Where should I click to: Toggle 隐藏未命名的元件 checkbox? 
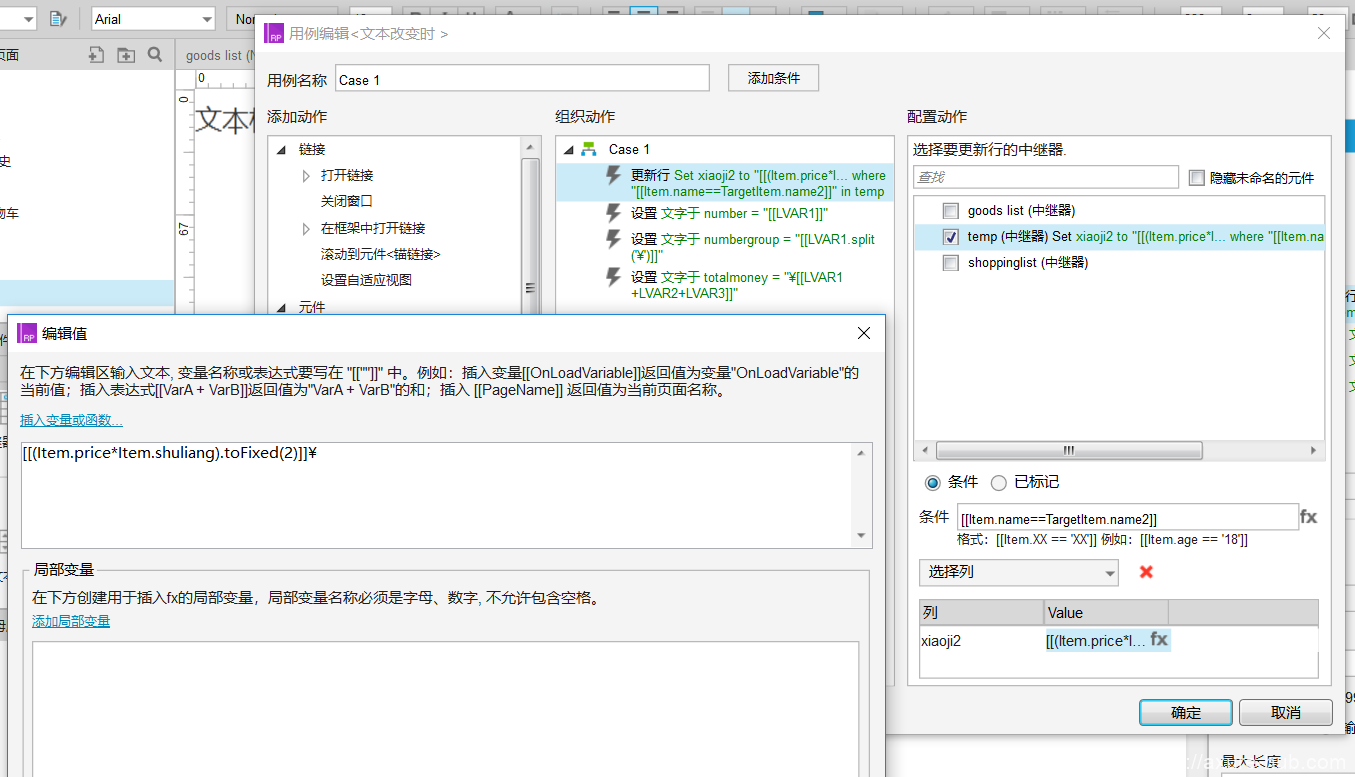(x=1196, y=178)
